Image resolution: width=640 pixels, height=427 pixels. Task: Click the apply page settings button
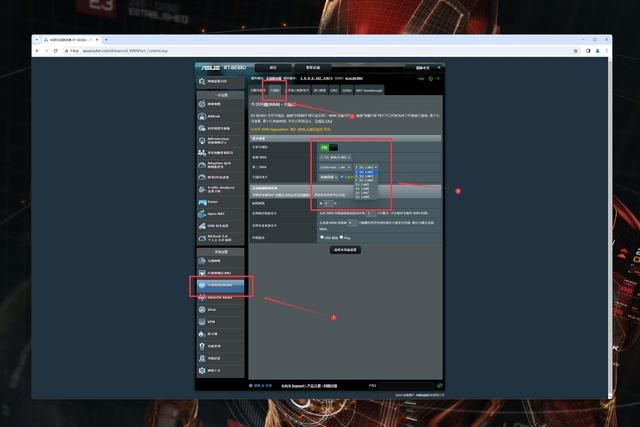[x=344, y=250]
